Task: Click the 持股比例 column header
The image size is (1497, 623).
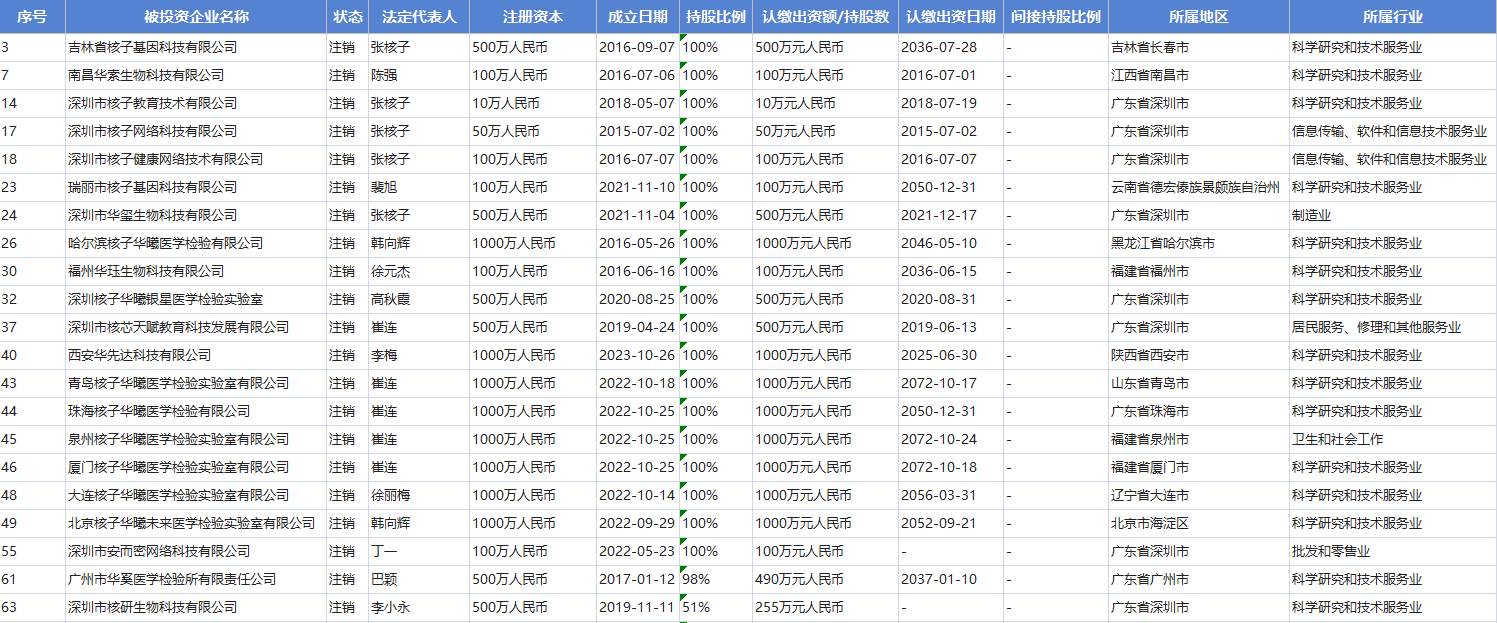Action: (x=715, y=17)
